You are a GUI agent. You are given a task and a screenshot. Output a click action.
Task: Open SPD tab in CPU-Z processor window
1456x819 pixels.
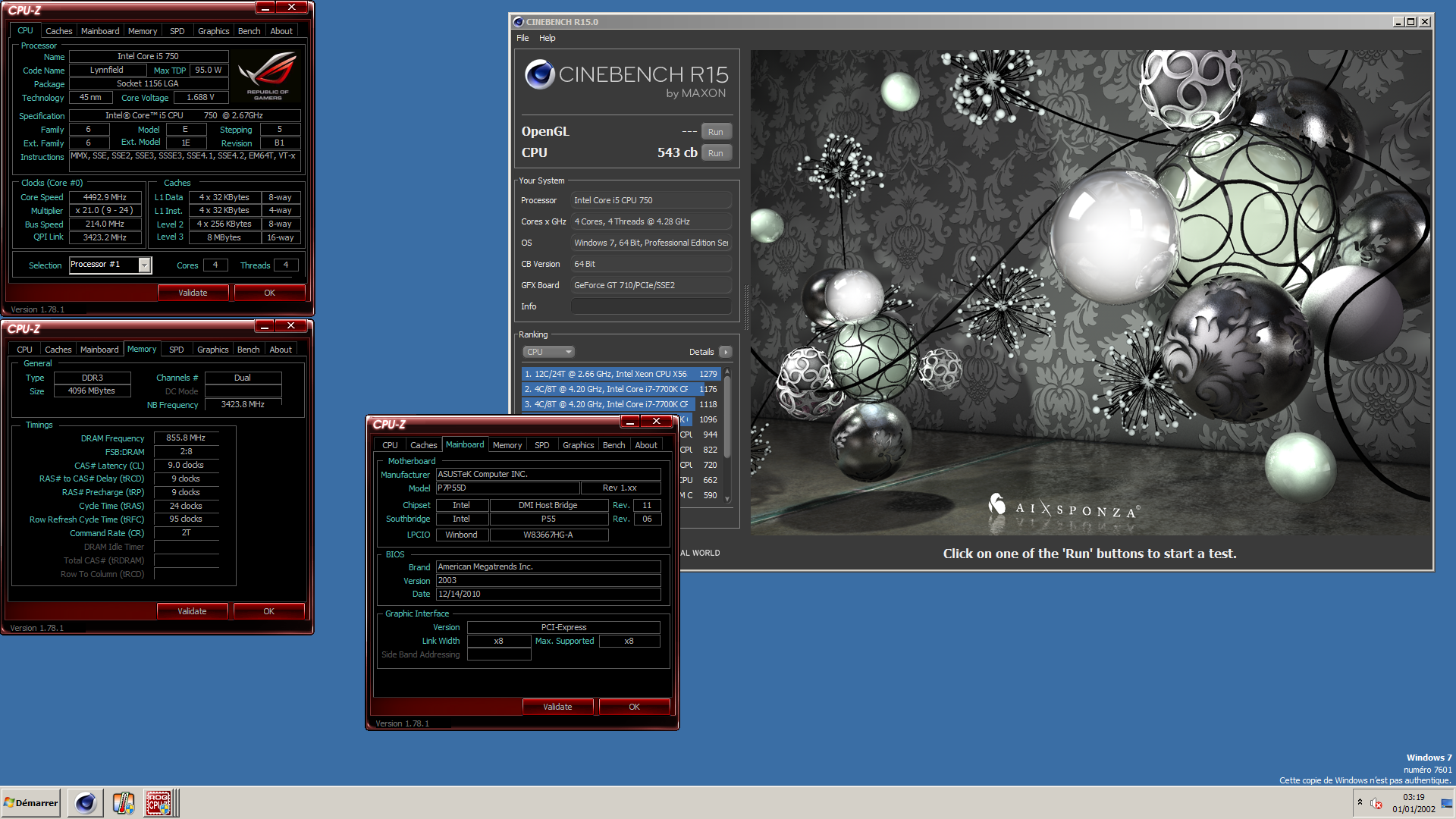pyautogui.click(x=177, y=31)
